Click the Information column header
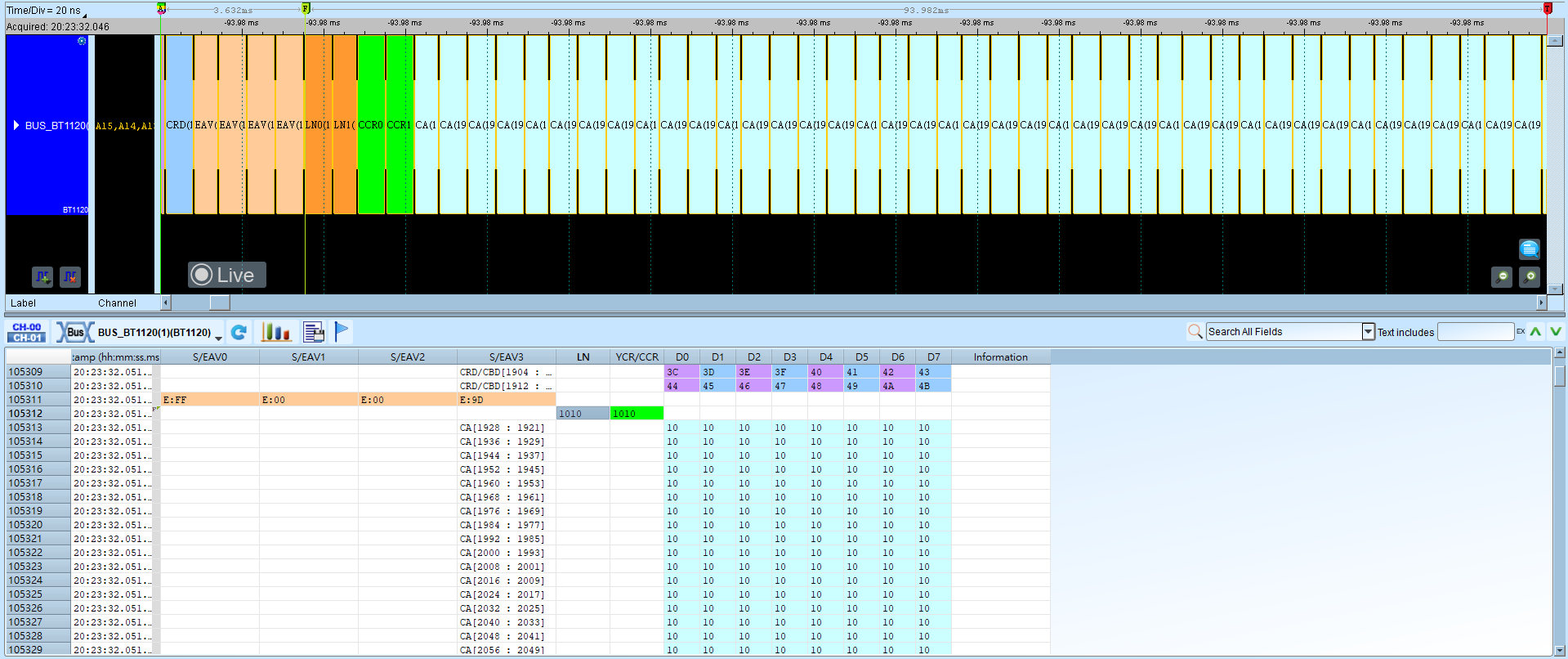Screen dimensions: 1568x659 (1000, 357)
